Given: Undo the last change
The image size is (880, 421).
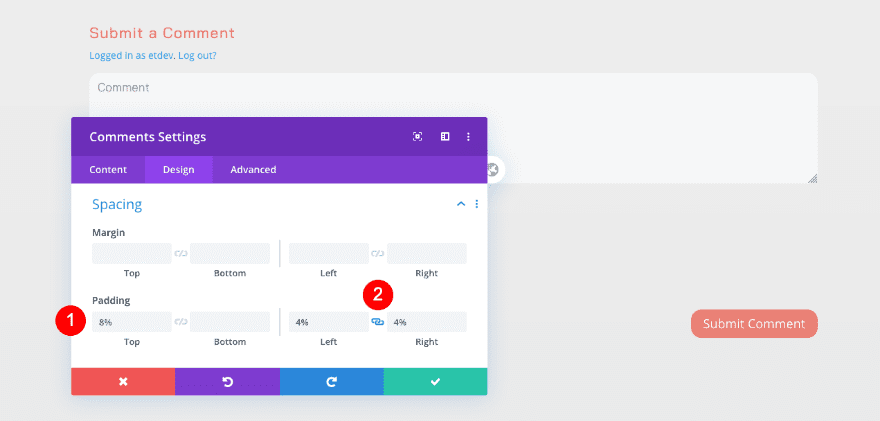Looking at the screenshot, I should [227, 382].
